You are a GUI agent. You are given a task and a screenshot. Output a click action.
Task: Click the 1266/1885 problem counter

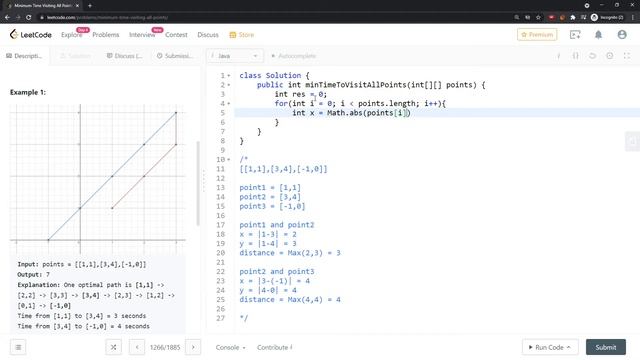point(165,347)
